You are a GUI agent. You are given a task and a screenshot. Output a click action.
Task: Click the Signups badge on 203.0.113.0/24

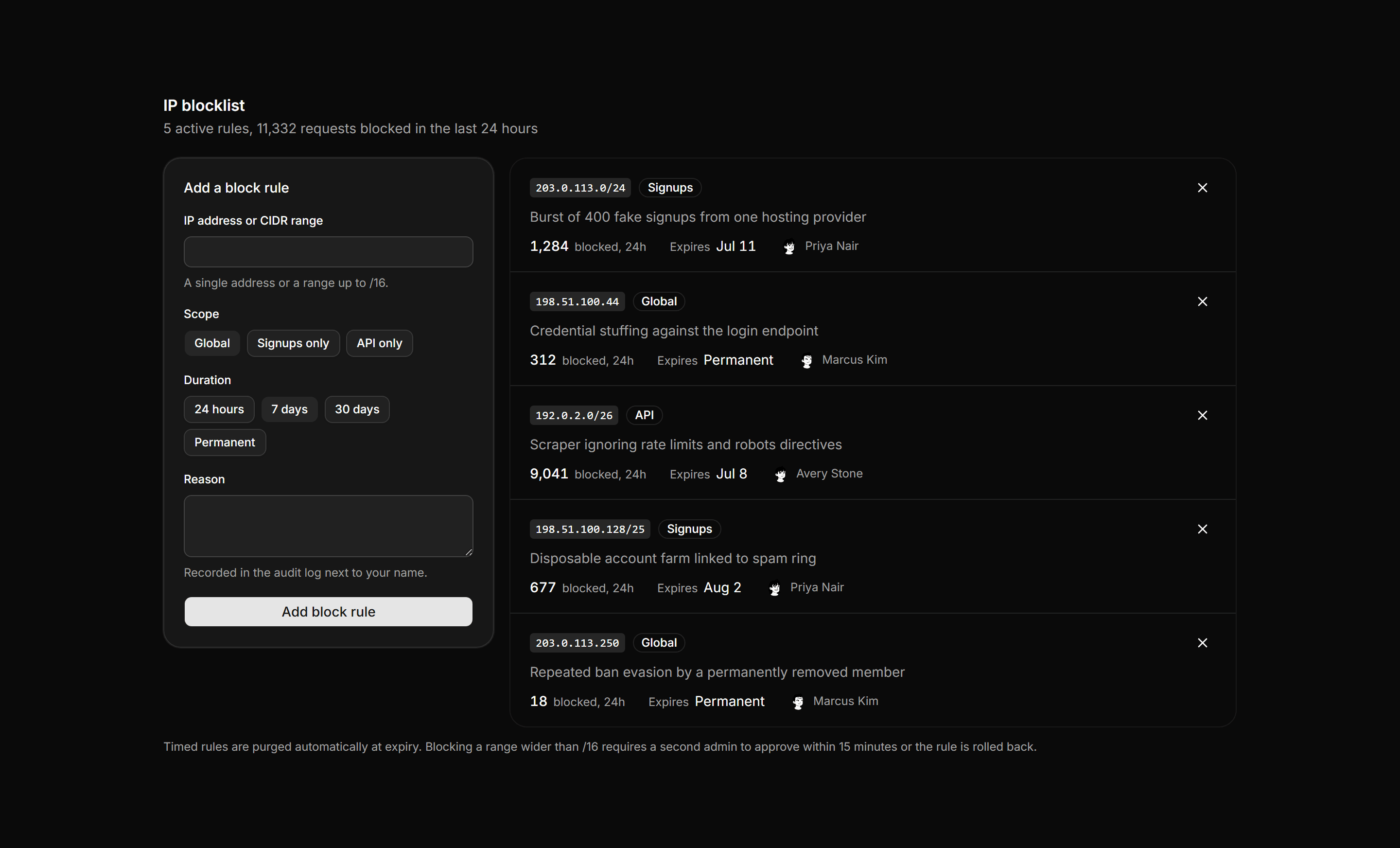click(670, 188)
